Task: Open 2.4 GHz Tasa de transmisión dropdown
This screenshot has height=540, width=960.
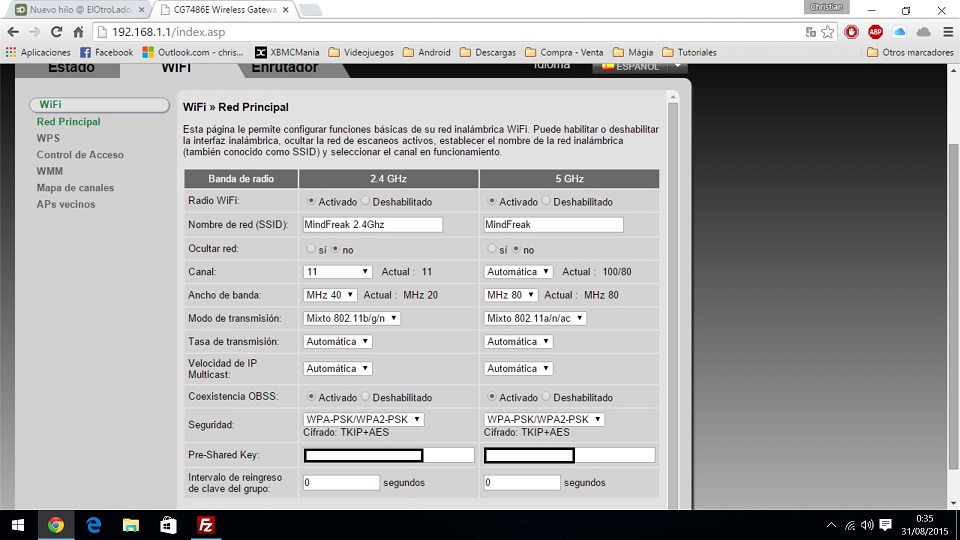Action: click(x=337, y=342)
